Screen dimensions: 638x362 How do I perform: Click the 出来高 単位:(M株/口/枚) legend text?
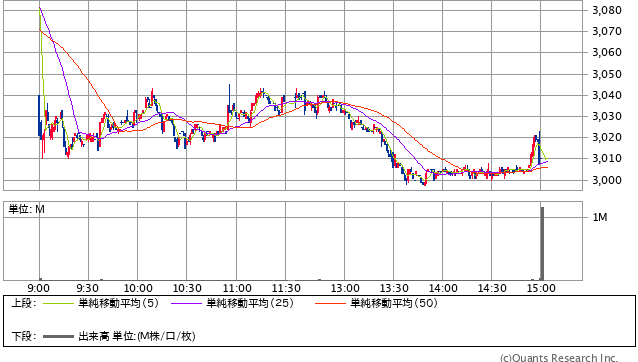point(137,336)
